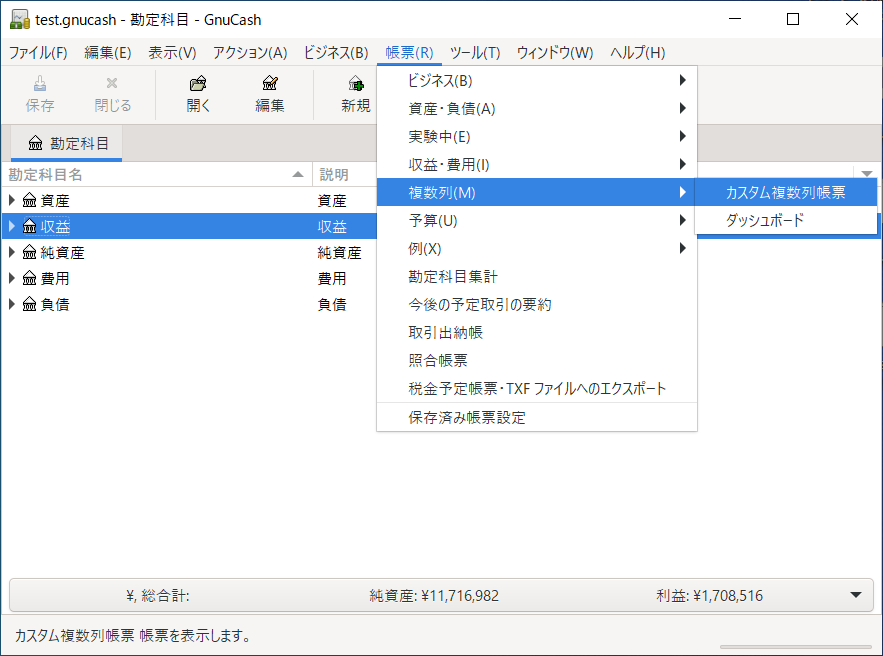Open the ビジネス(B) menu in menu bar
The width and height of the screenshot is (883, 656).
(x=336, y=52)
